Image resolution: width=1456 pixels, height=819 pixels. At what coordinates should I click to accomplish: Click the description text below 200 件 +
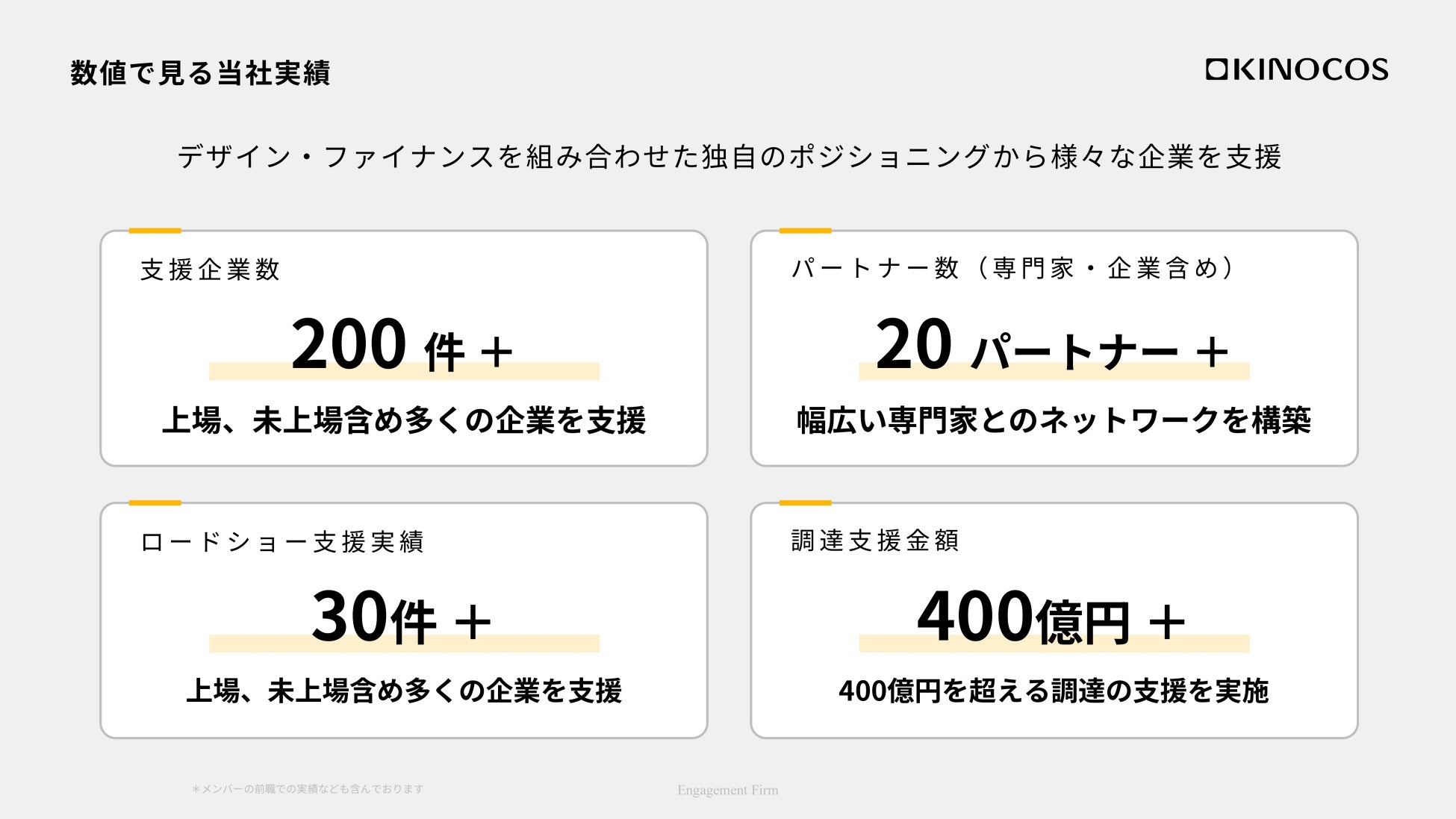click(403, 420)
